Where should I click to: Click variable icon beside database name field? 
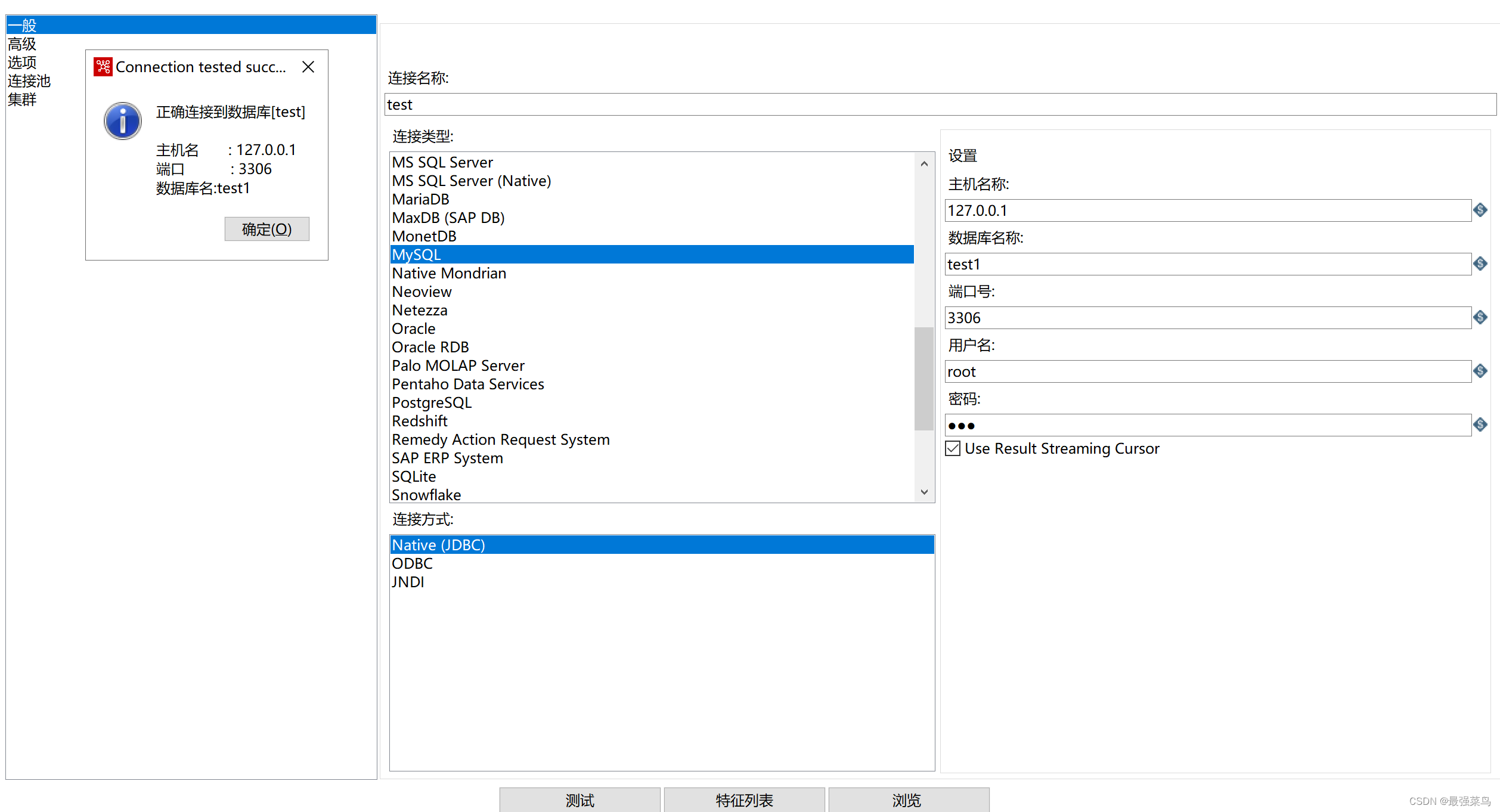click(1480, 264)
